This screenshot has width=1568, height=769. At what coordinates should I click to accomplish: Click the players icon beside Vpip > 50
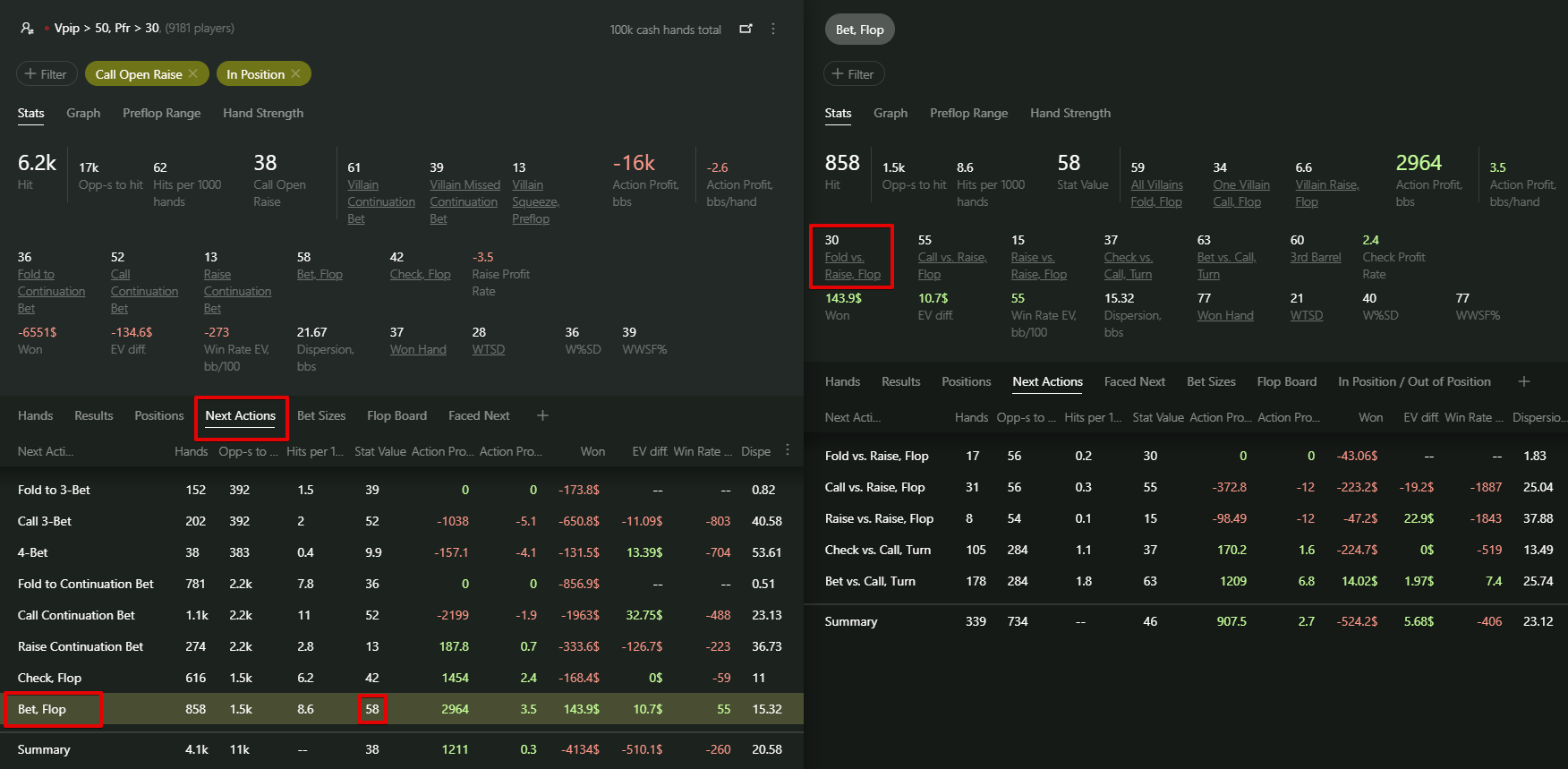[x=27, y=29]
